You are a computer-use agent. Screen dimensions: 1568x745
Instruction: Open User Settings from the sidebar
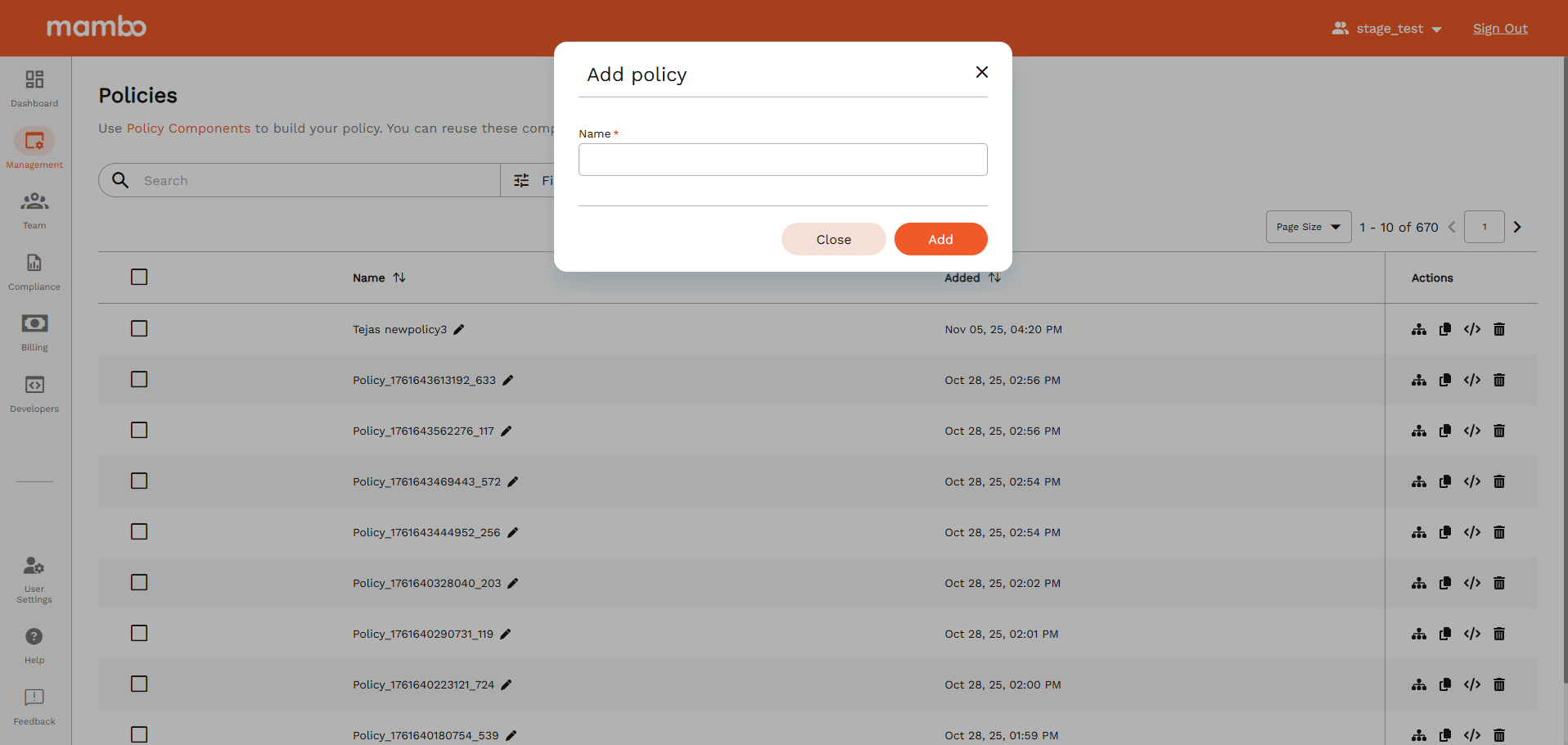[34, 578]
